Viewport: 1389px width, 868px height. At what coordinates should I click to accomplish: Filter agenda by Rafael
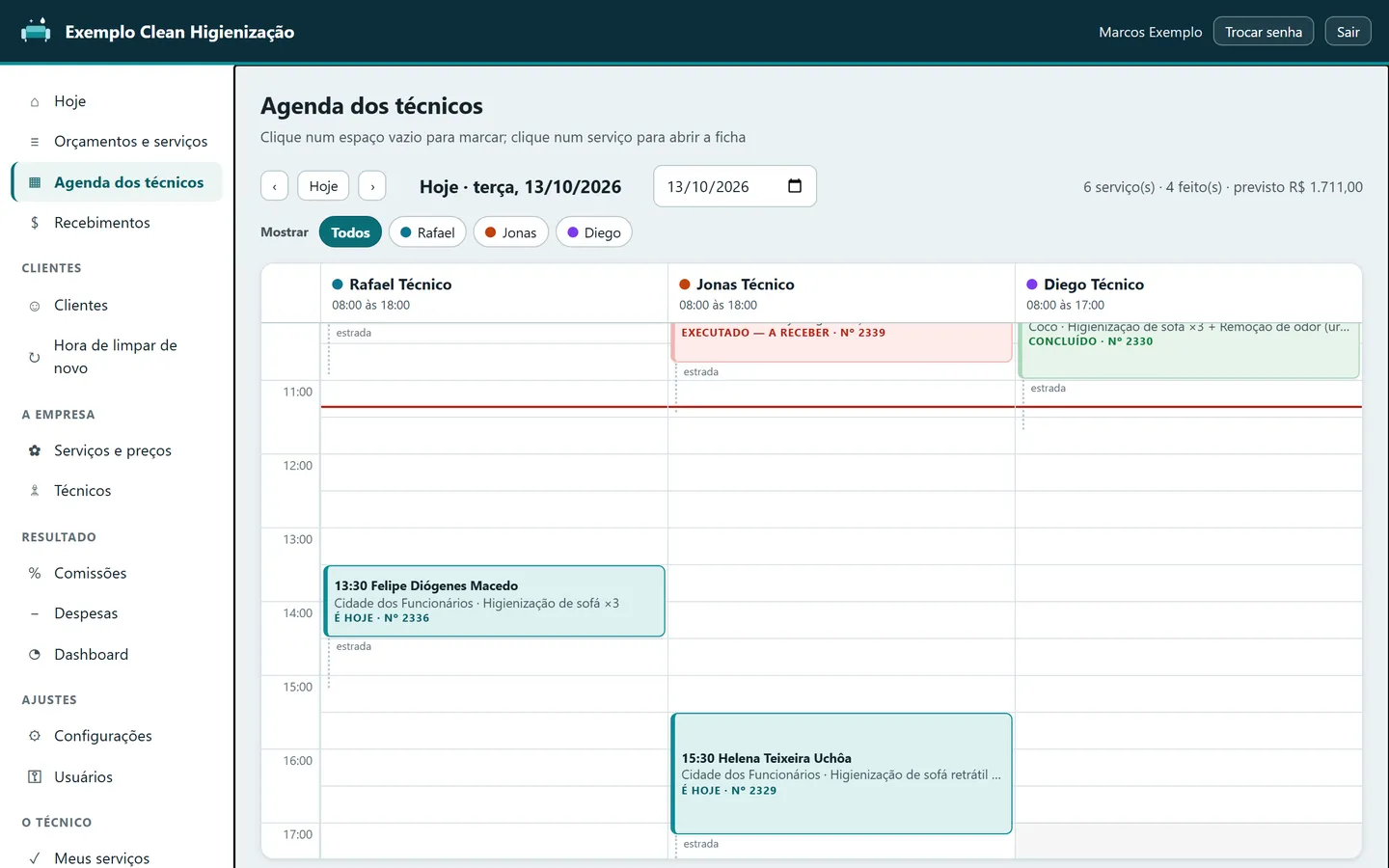point(427,232)
